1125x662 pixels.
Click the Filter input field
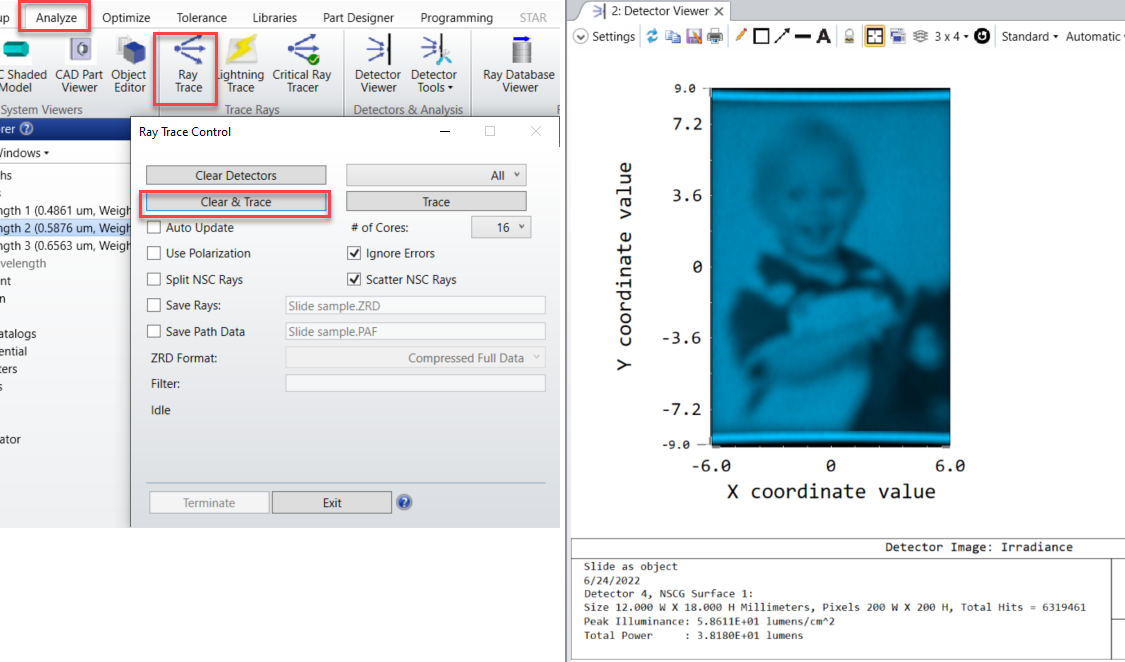click(415, 384)
